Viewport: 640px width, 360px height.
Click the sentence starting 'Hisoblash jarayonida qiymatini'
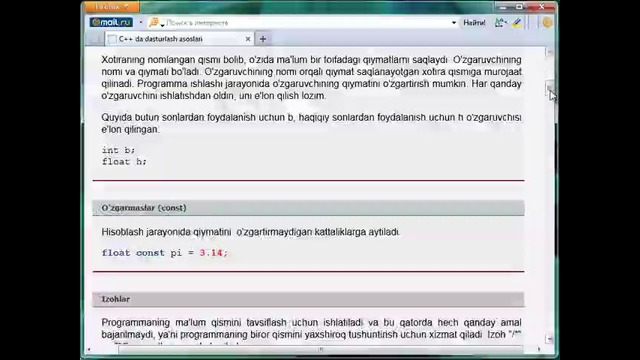click(250, 232)
